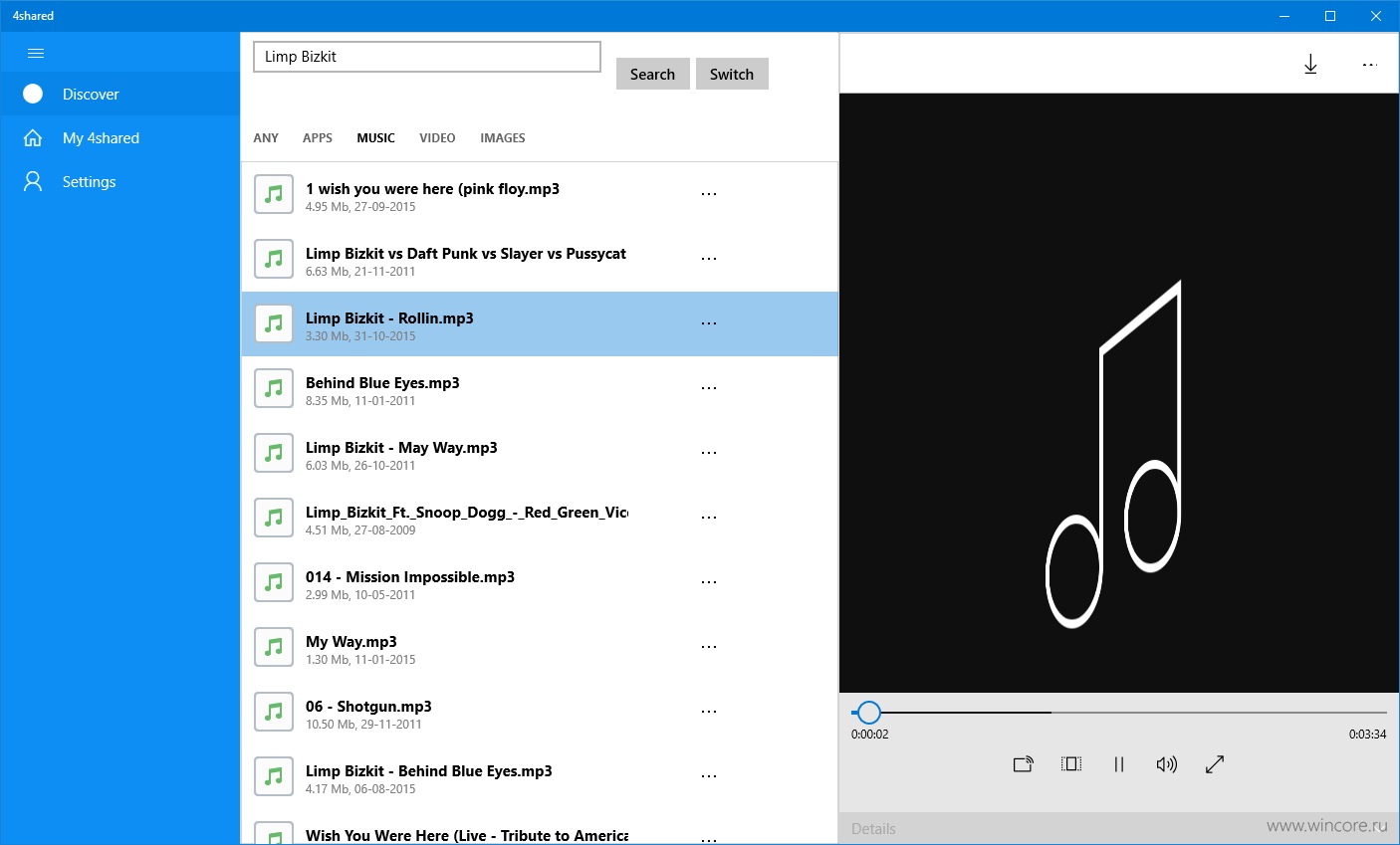Screen dimensions: 1400x845
Task: Select '1 wish you were here (pink floy.mp3'
Action: [x=540, y=194]
